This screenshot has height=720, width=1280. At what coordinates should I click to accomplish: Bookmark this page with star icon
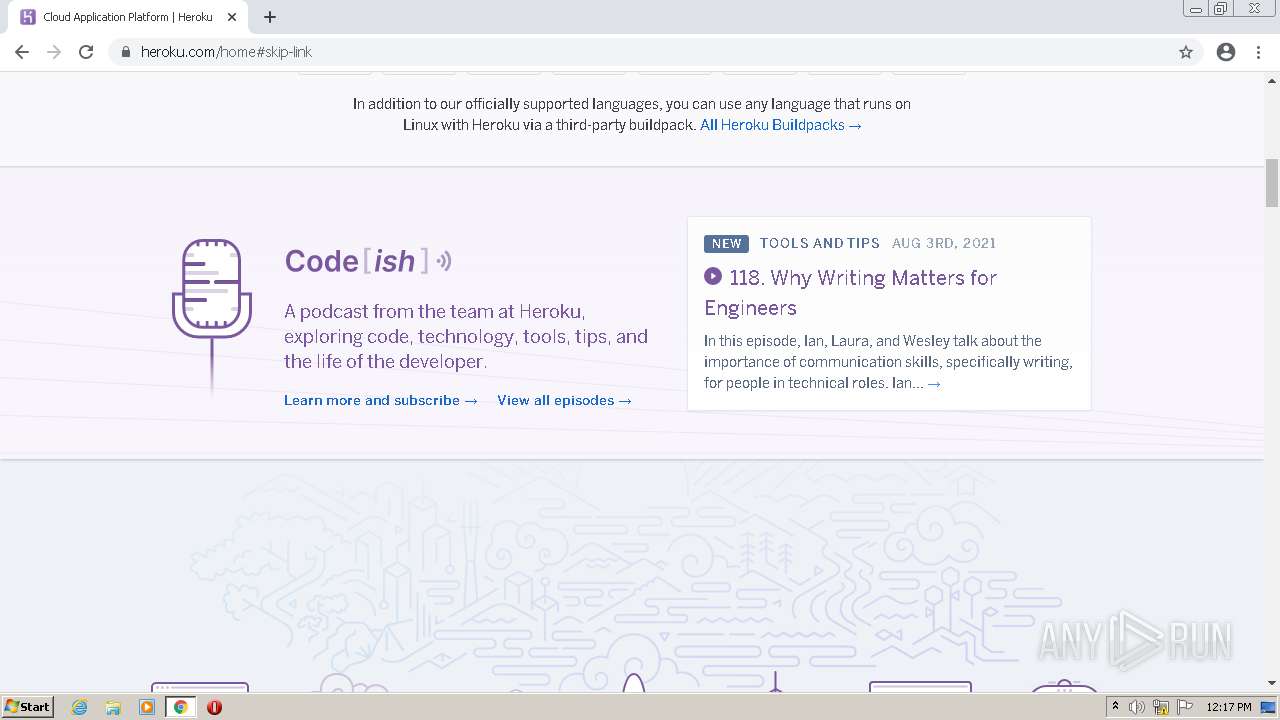[x=1186, y=52]
